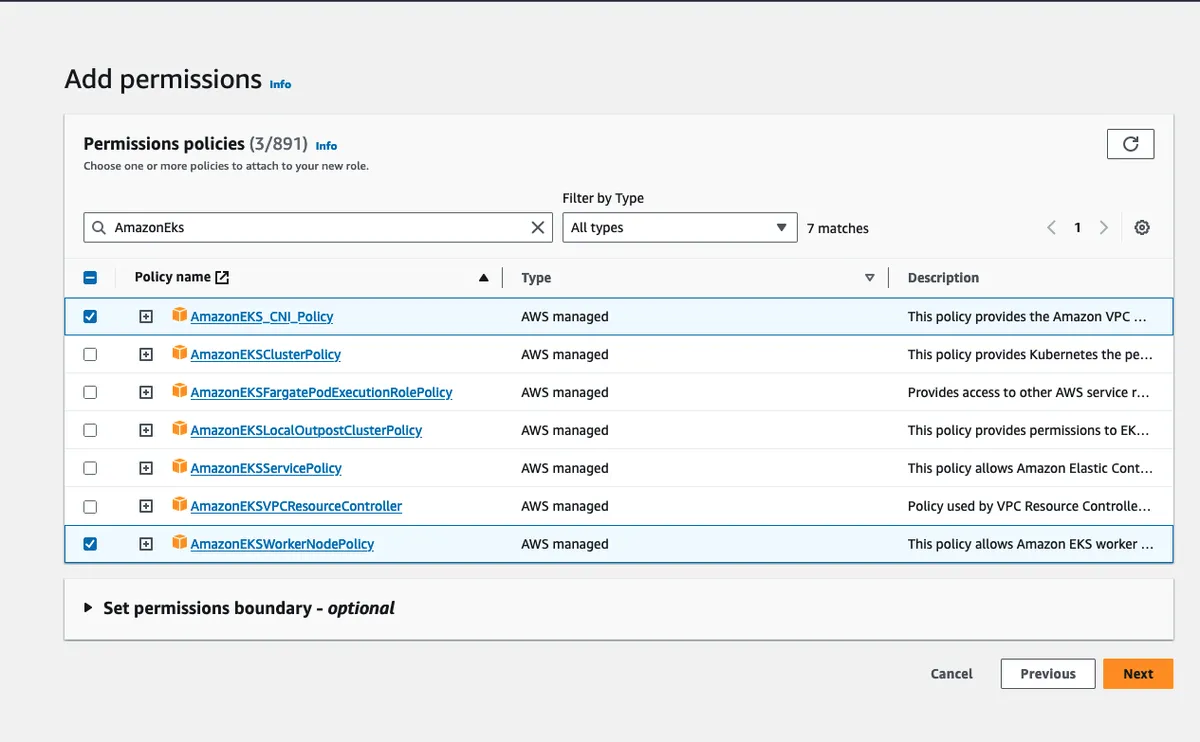Expand Set permissions boundary section
The image size is (1200, 742).
[88, 608]
